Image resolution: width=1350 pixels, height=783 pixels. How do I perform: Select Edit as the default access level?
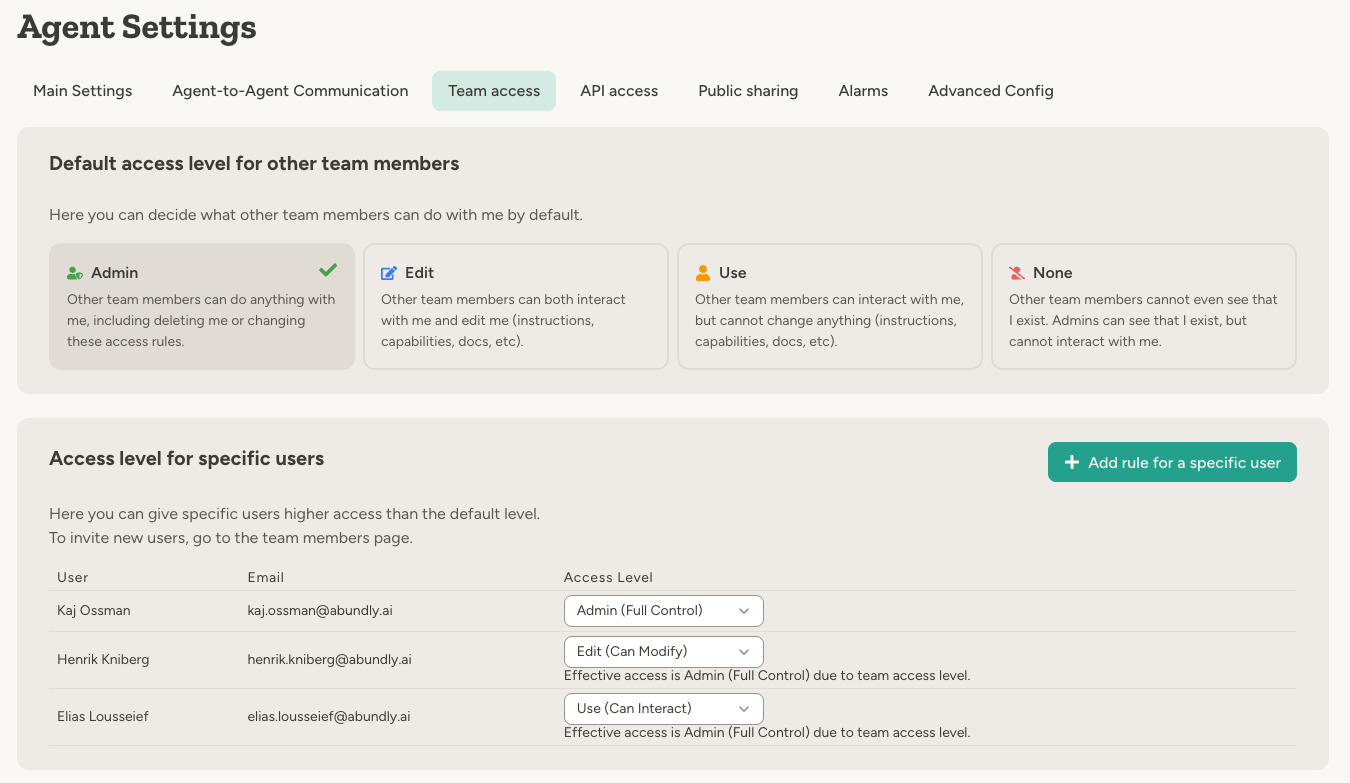pos(515,306)
